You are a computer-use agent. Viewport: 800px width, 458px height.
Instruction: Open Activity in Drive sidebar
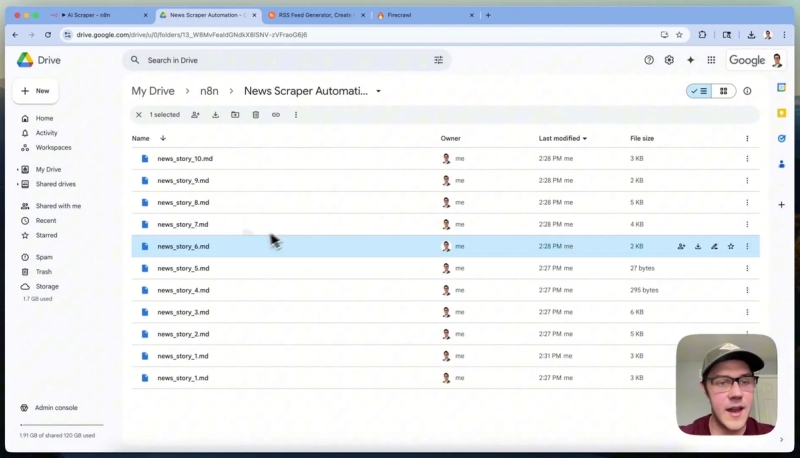(46, 133)
